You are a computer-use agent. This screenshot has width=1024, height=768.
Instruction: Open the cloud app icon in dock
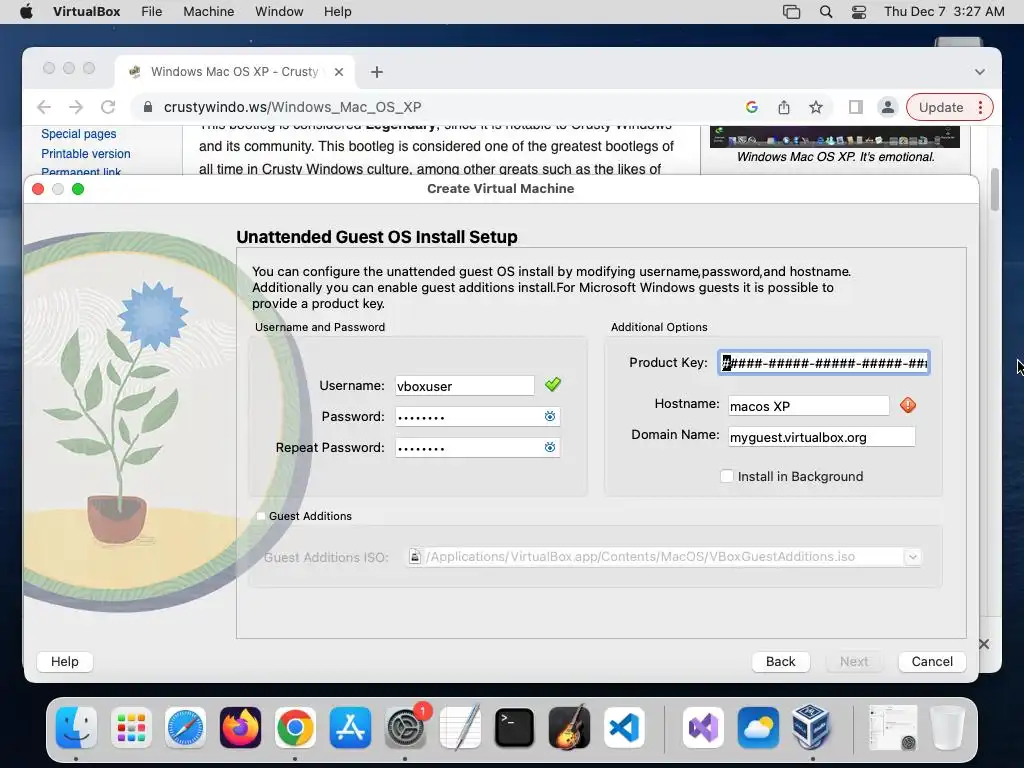(758, 728)
